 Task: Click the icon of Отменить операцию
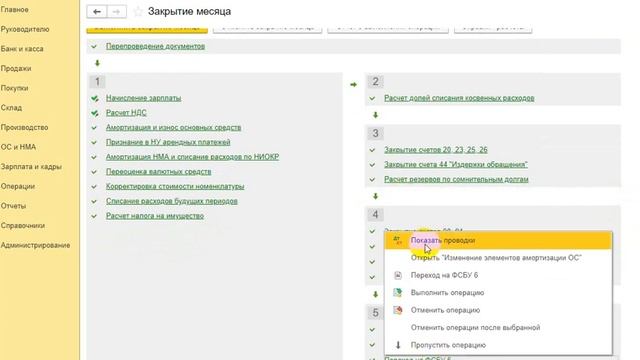coord(398,310)
